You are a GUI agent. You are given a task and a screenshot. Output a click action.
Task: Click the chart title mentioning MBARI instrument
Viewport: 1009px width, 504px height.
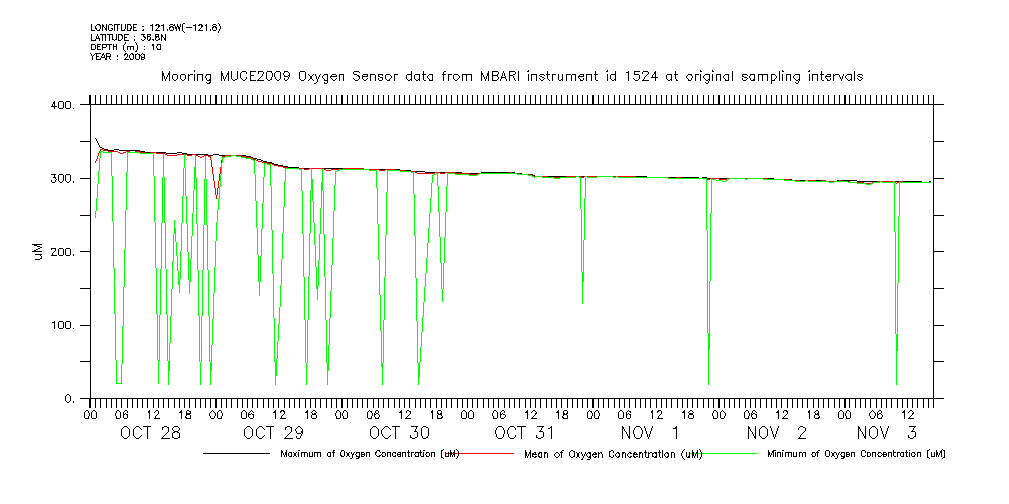click(511, 76)
